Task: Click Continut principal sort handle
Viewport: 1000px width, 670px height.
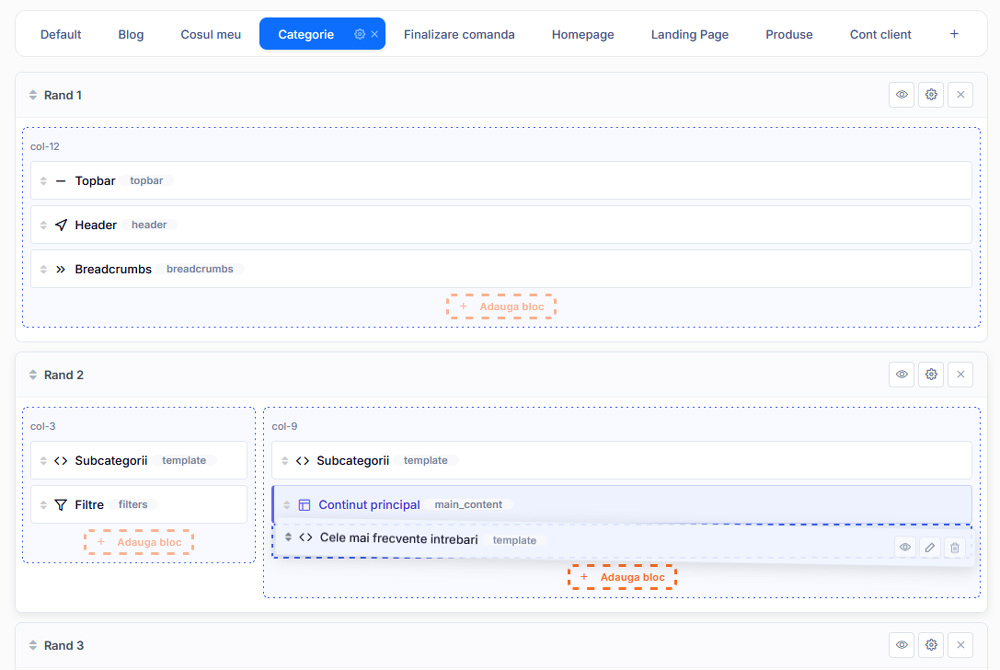Action: click(287, 505)
